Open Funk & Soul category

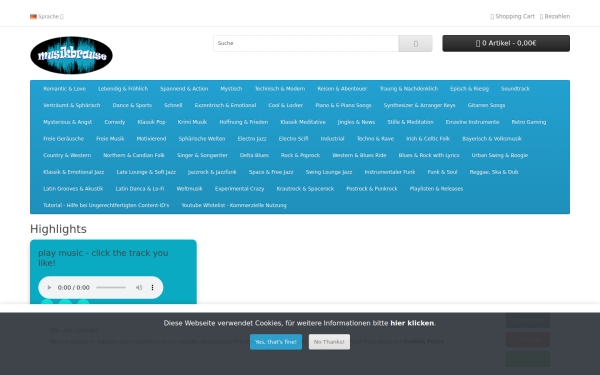pyautogui.click(x=442, y=172)
